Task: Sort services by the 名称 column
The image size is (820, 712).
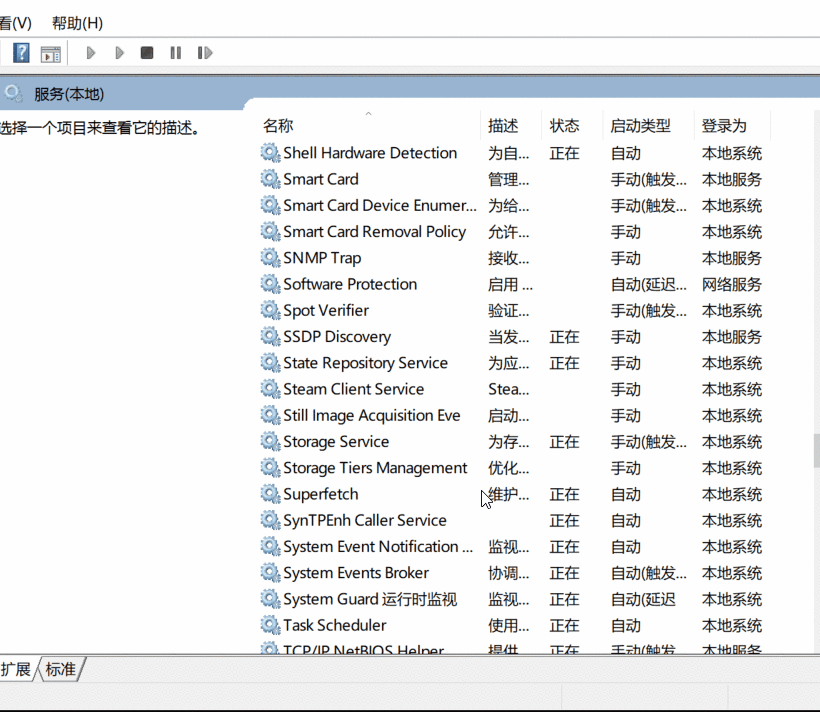Action: click(x=277, y=124)
